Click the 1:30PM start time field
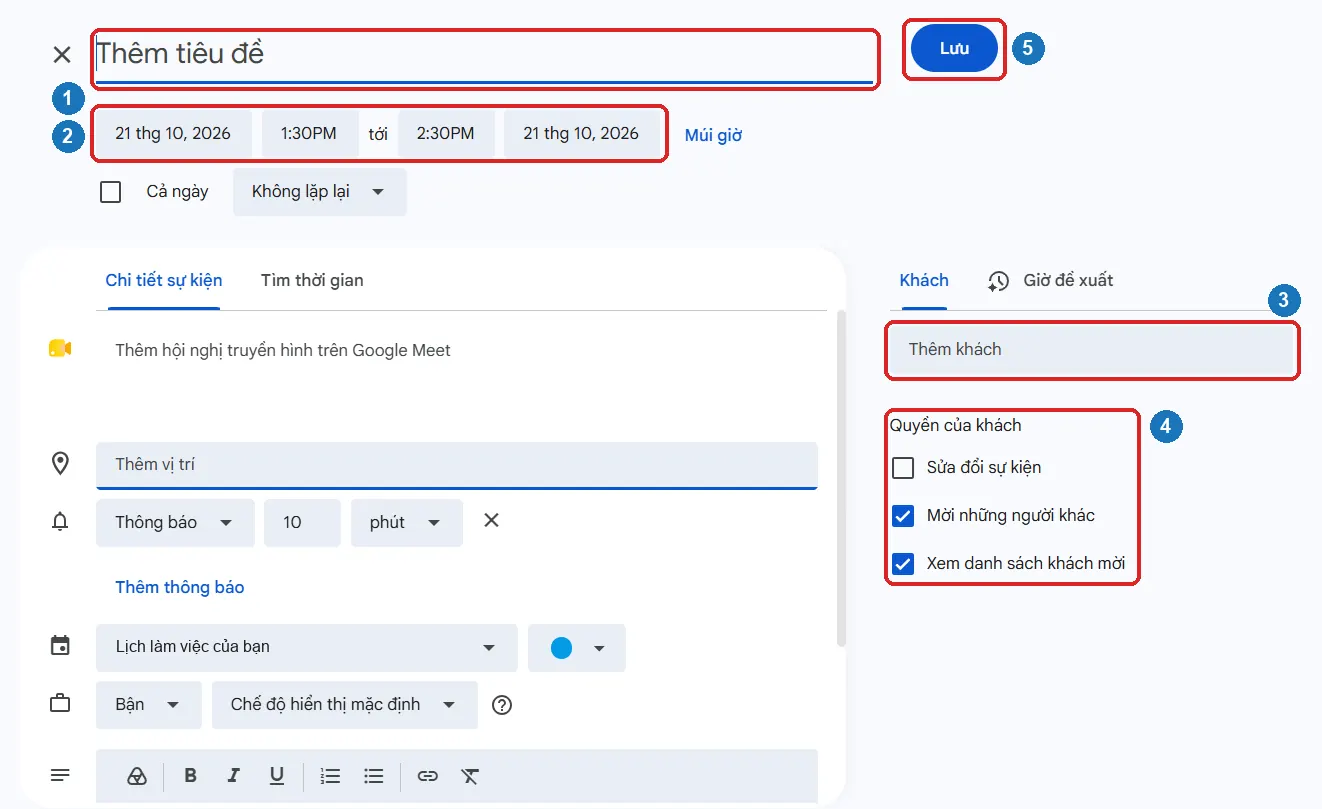Image resolution: width=1322 pixels, height=809 pixels. tap(309, 134)
